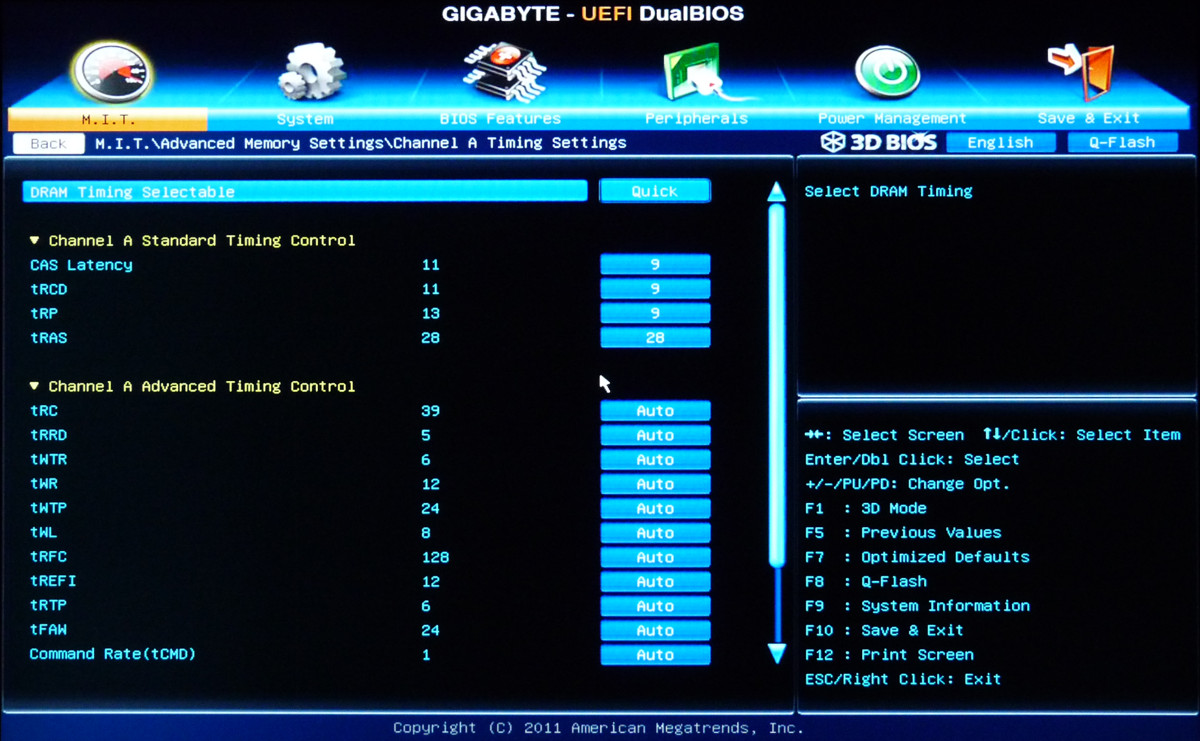Select the tRRD label
Screen dimensions: 1200x741
(48, 435)
